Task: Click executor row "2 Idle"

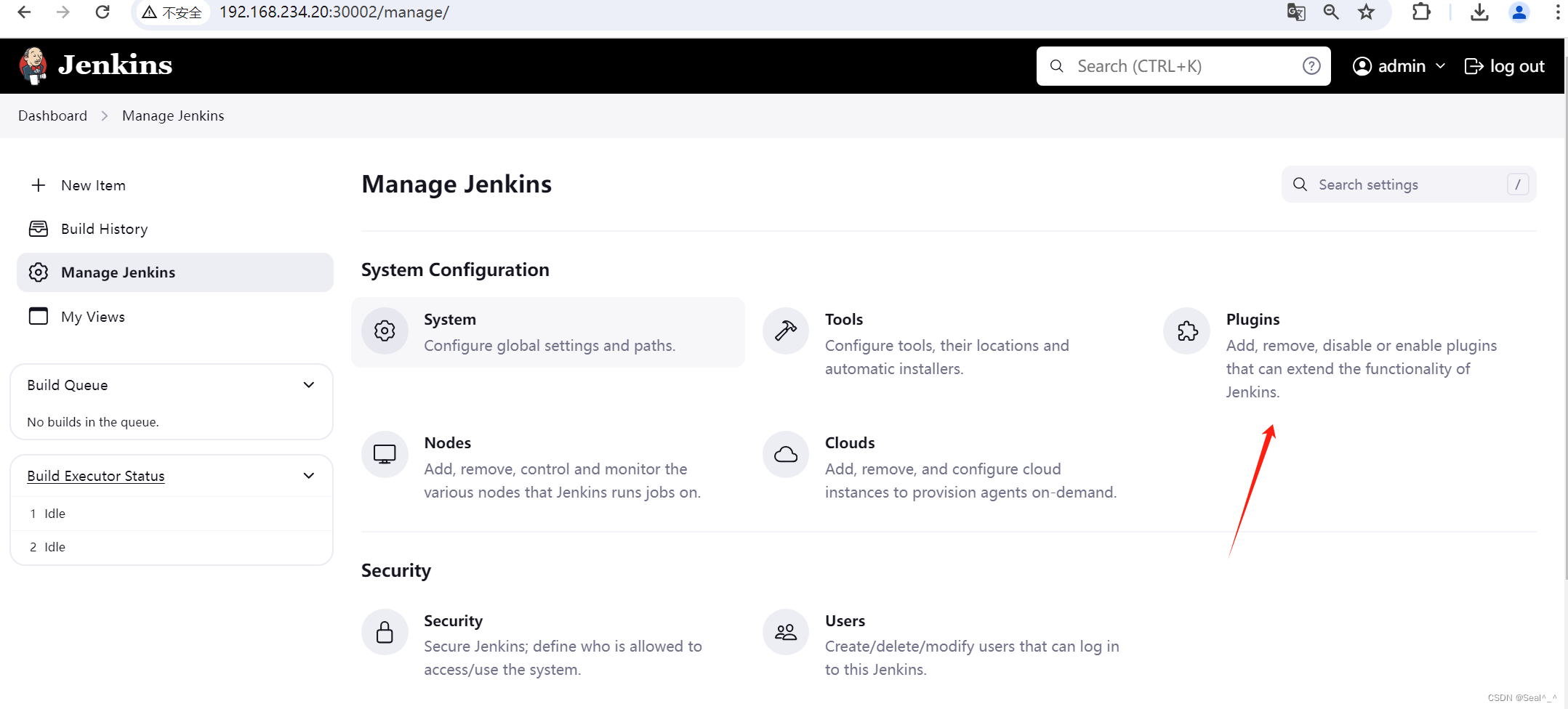Action: (172, 547)
